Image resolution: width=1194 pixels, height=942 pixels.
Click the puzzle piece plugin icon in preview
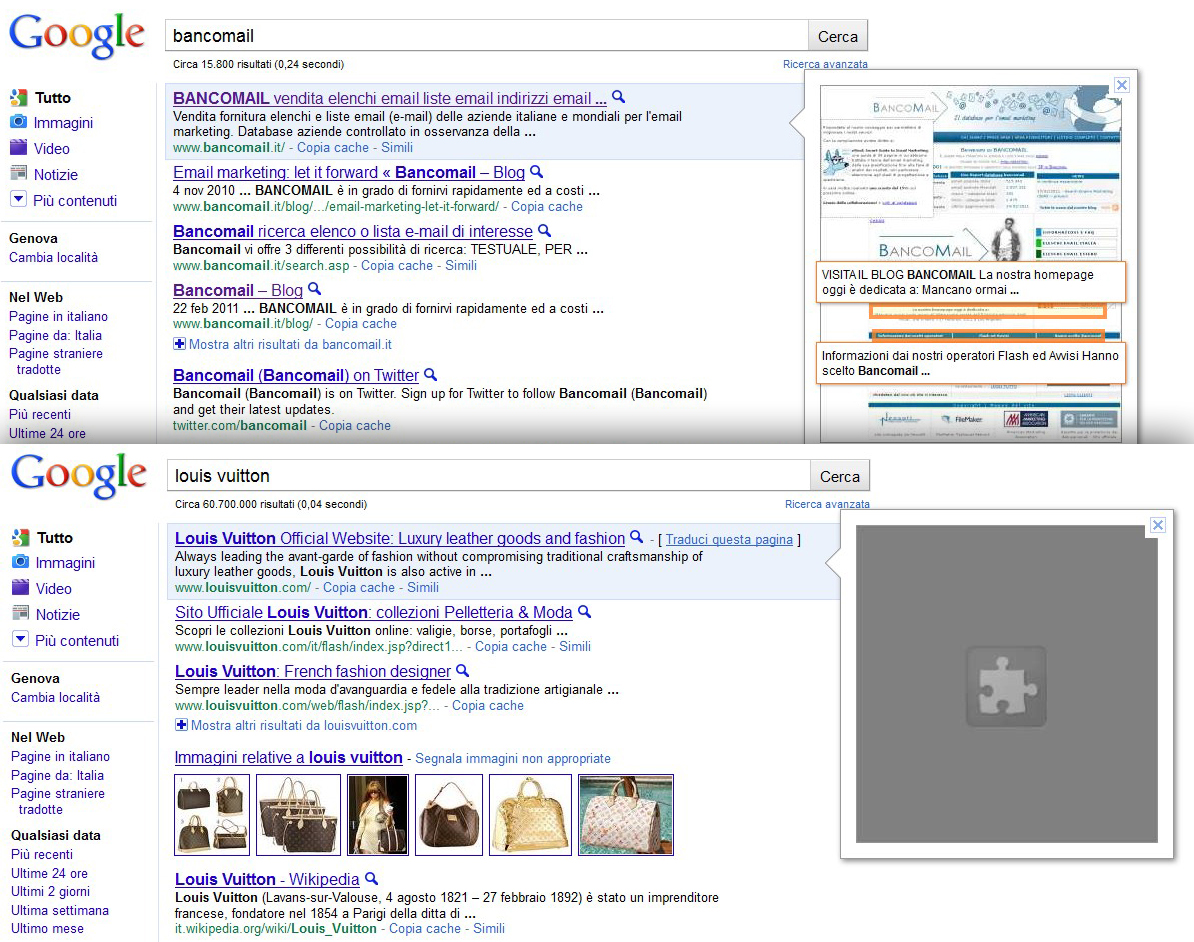[x=1005, y=686]
